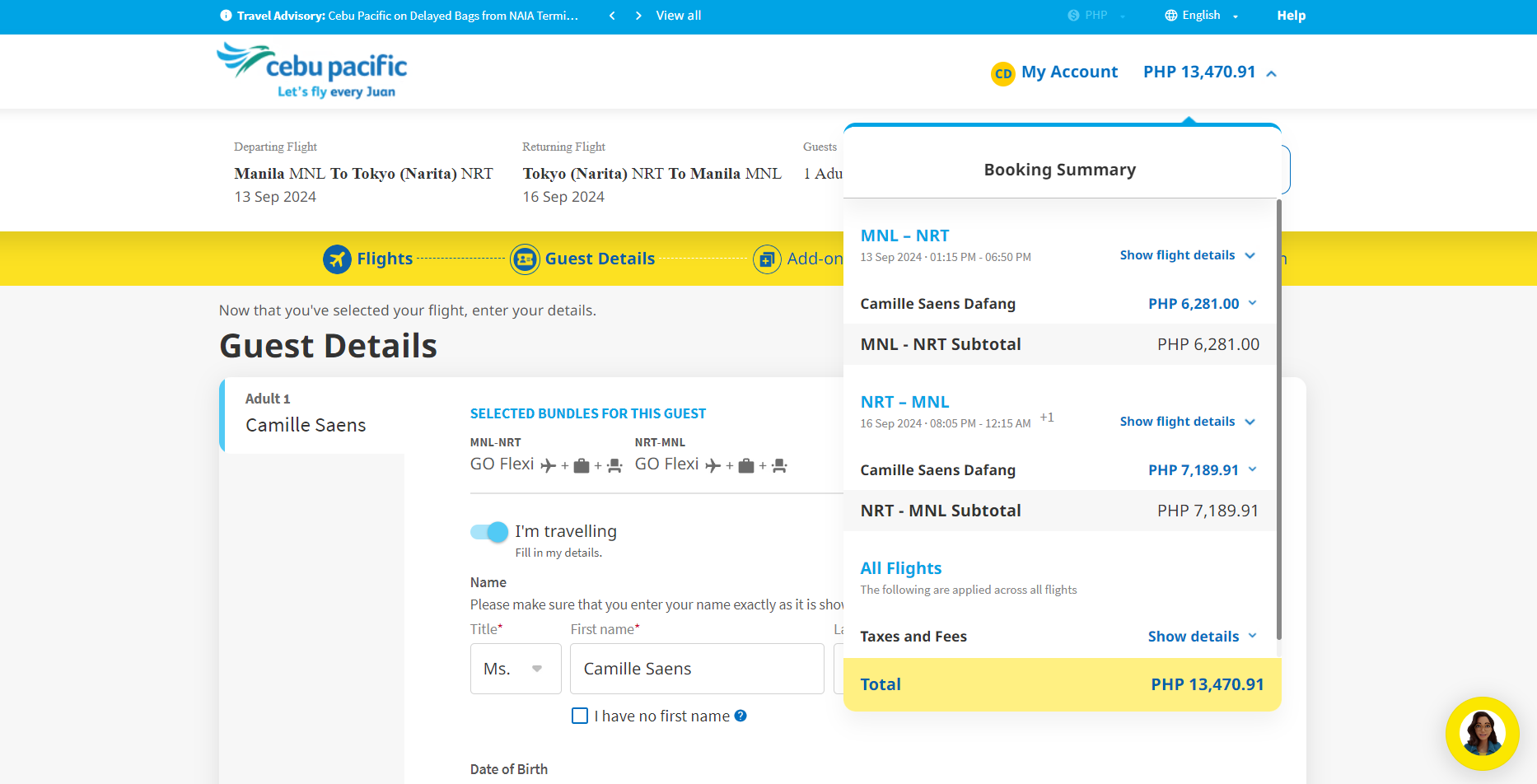Open the PHP currency selector

[1097, 16]
